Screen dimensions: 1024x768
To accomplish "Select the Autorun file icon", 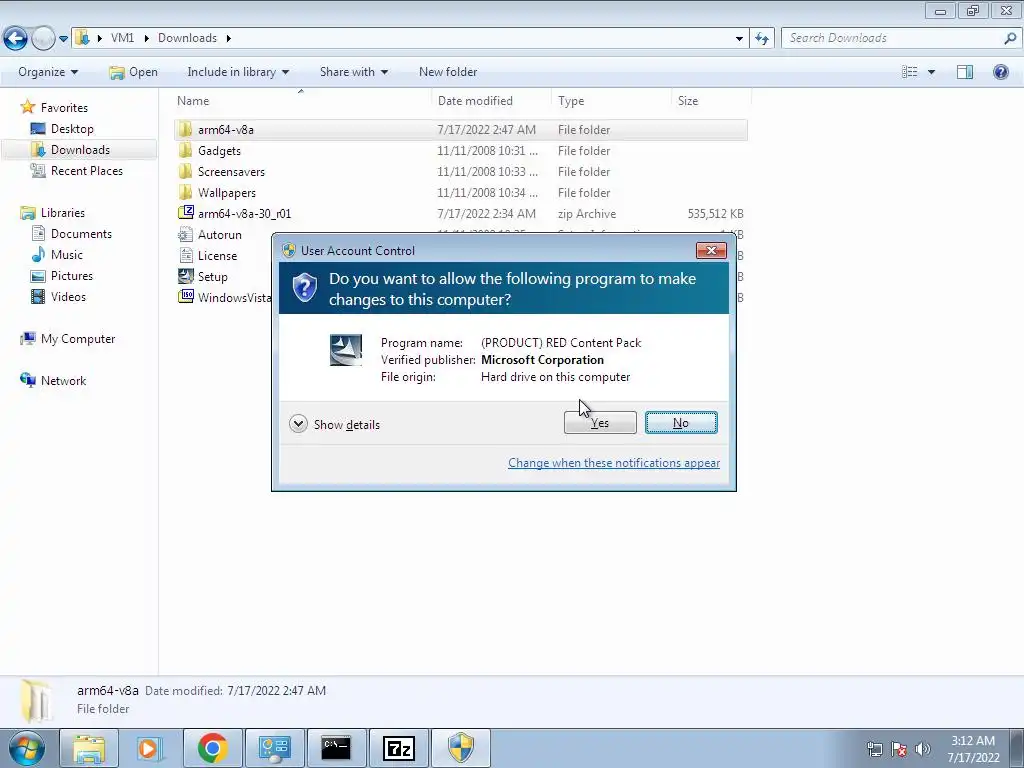I will tap(185, 234).
